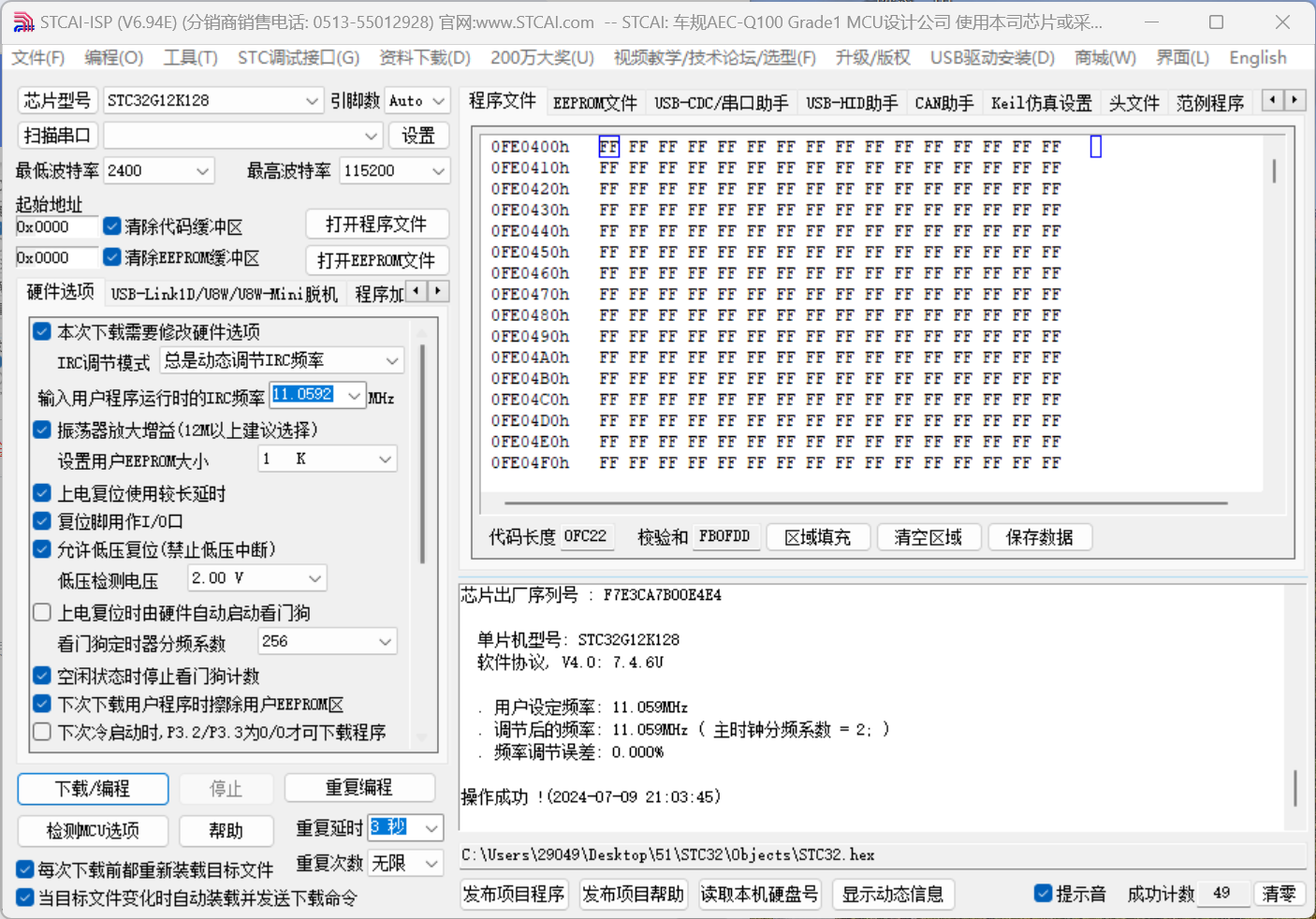Click the 打开程序文件 button
The height and width of the screenshot is (919, 1316).
pyautogui.click(x=376, y=225)
